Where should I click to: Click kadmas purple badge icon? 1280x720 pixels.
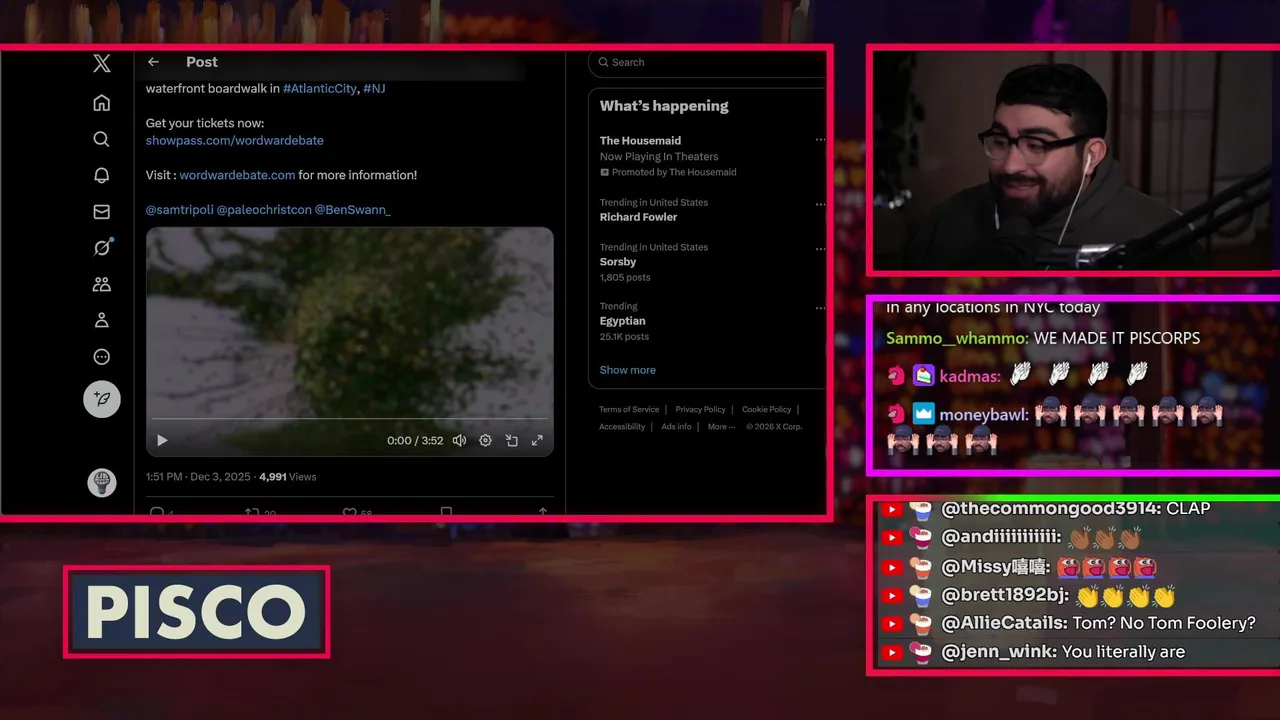923,376
